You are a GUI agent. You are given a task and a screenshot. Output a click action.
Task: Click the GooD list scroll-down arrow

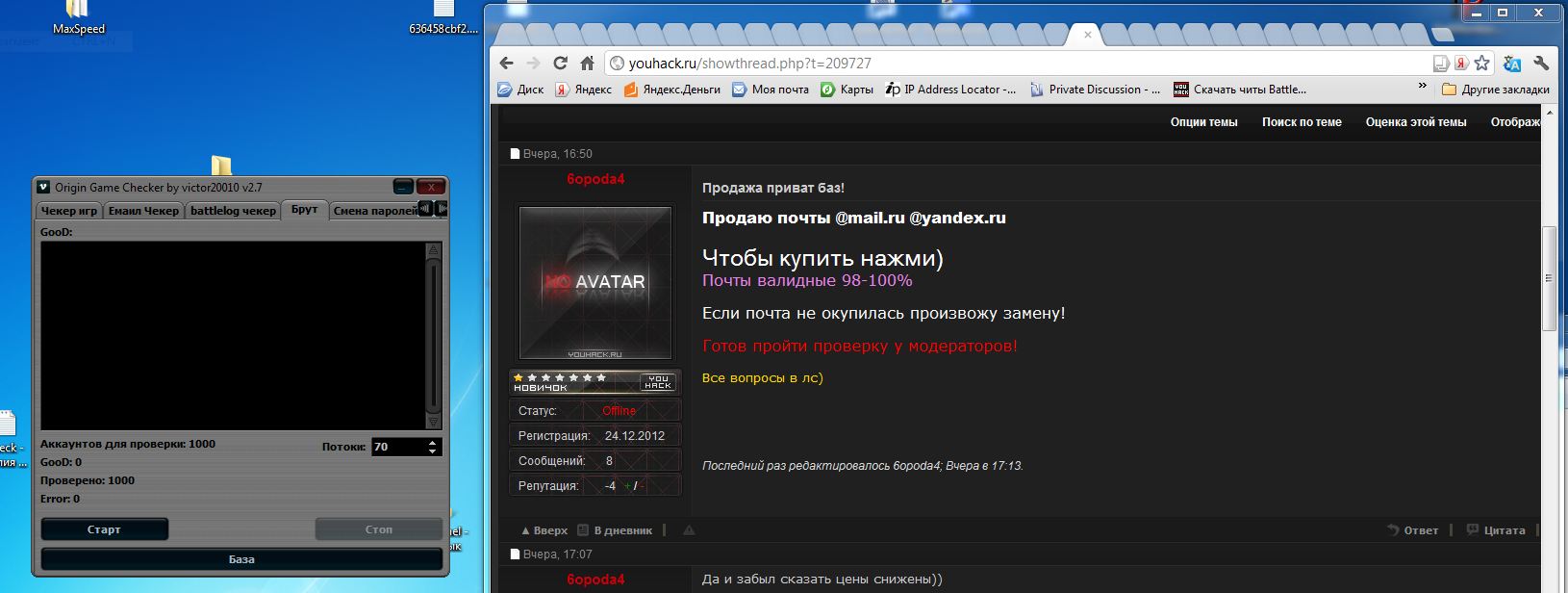tap(433, 422)
